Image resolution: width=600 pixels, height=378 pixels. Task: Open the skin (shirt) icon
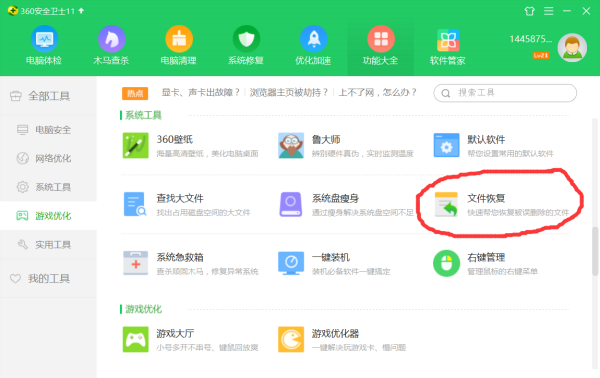530,11
